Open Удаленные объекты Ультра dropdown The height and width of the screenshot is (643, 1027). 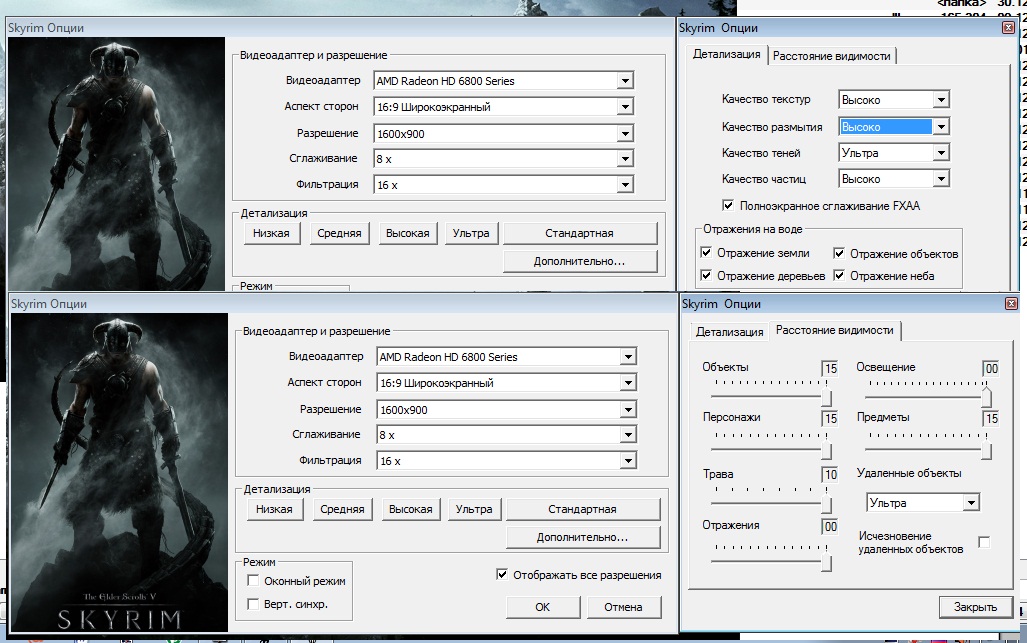[x=970, y=503]
